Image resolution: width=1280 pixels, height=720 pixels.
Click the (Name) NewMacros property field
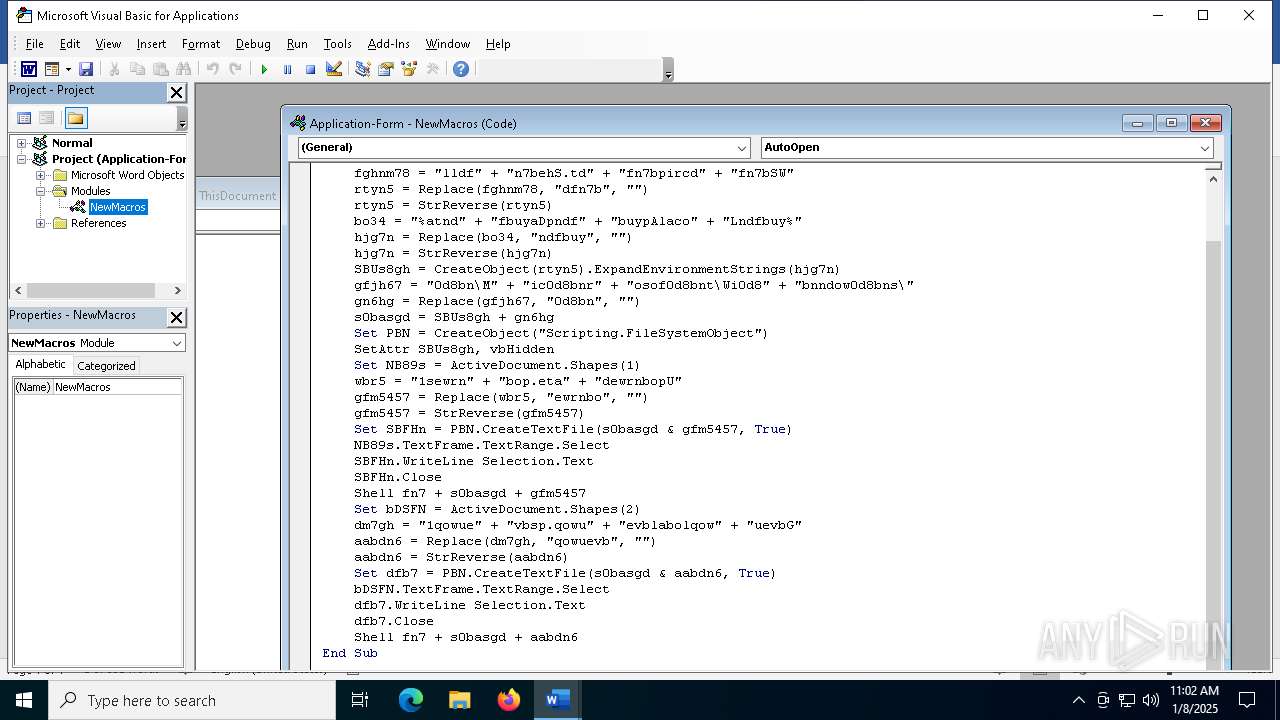point(97,387)
